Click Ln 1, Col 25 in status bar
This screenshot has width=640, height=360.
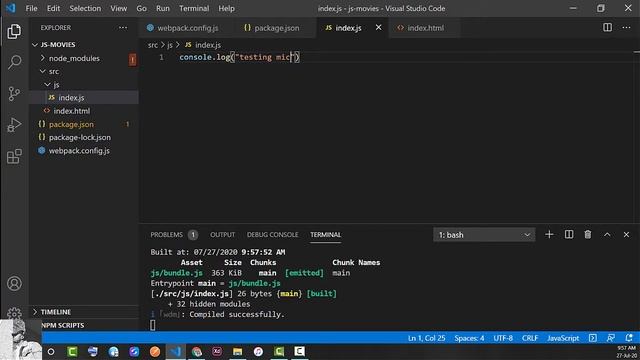coord(427,338)
